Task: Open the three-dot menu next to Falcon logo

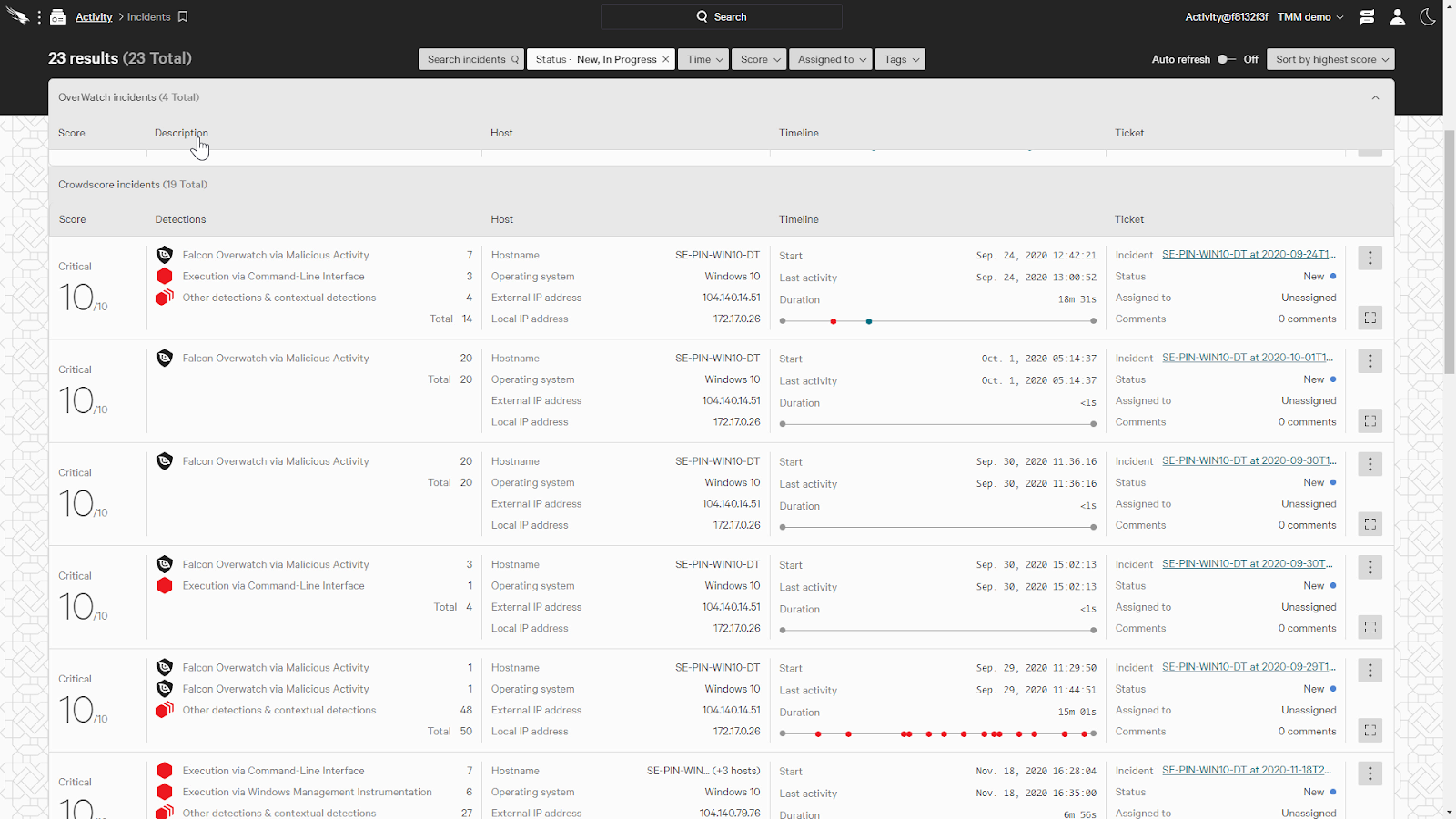Action: pos(39,17)
